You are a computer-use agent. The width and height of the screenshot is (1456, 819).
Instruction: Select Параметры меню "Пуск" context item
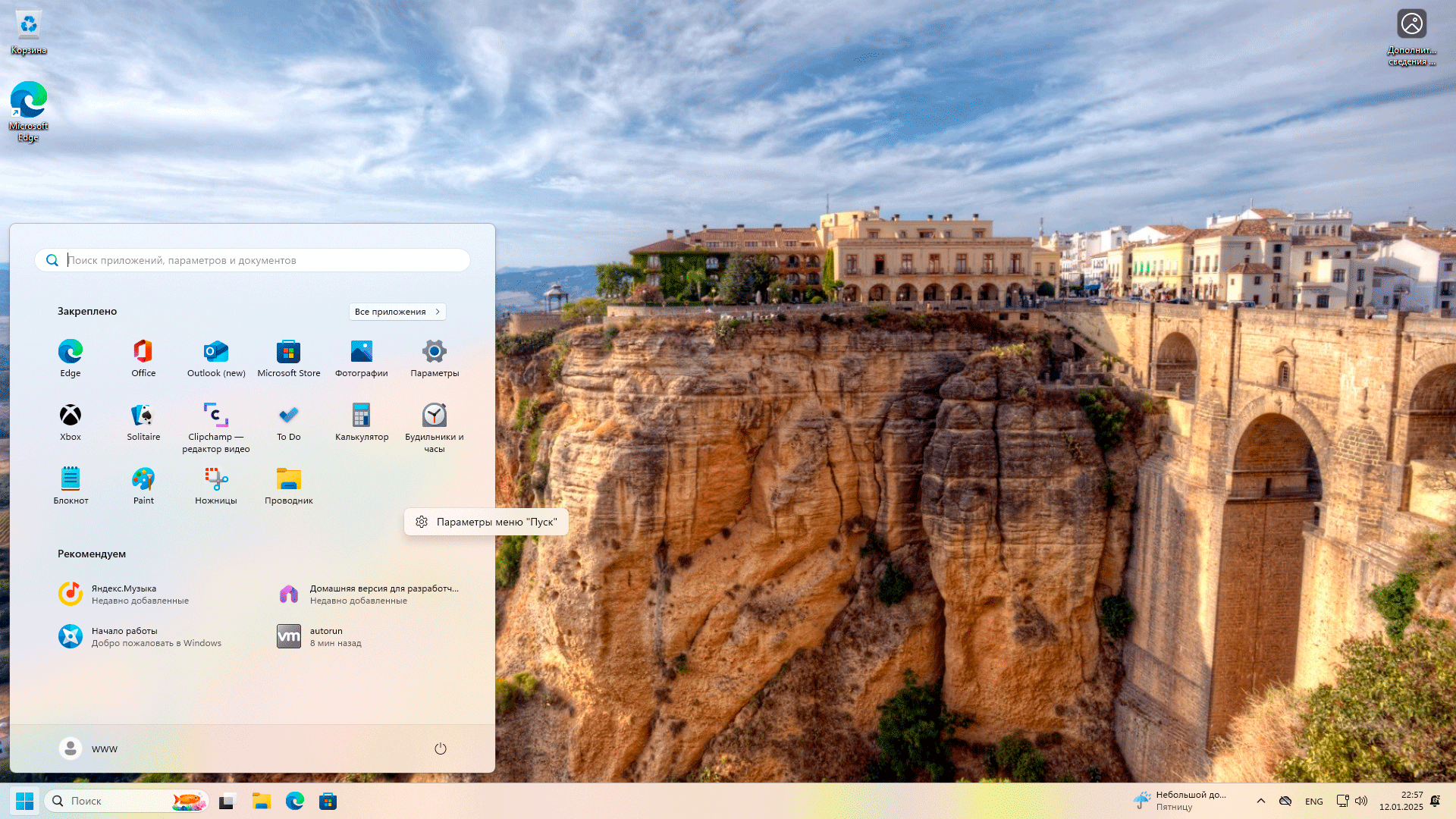point(486,522)
